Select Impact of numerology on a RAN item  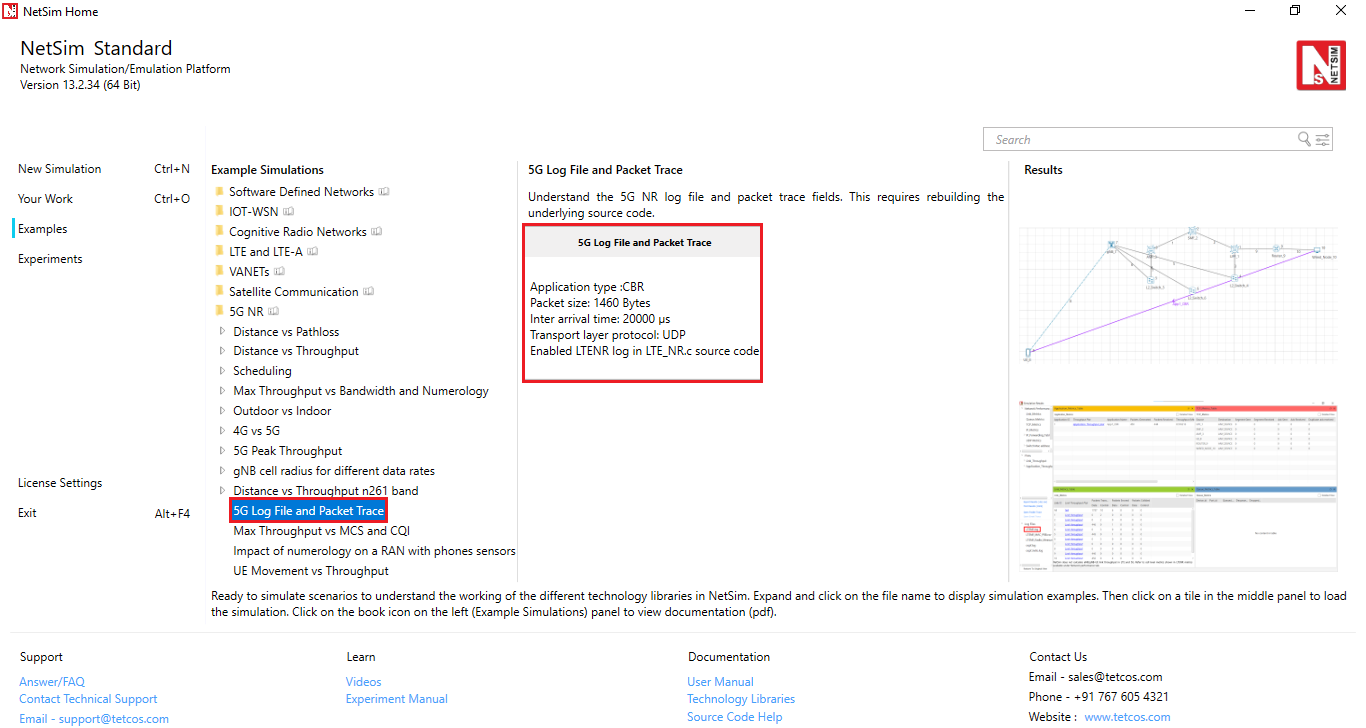374,551
